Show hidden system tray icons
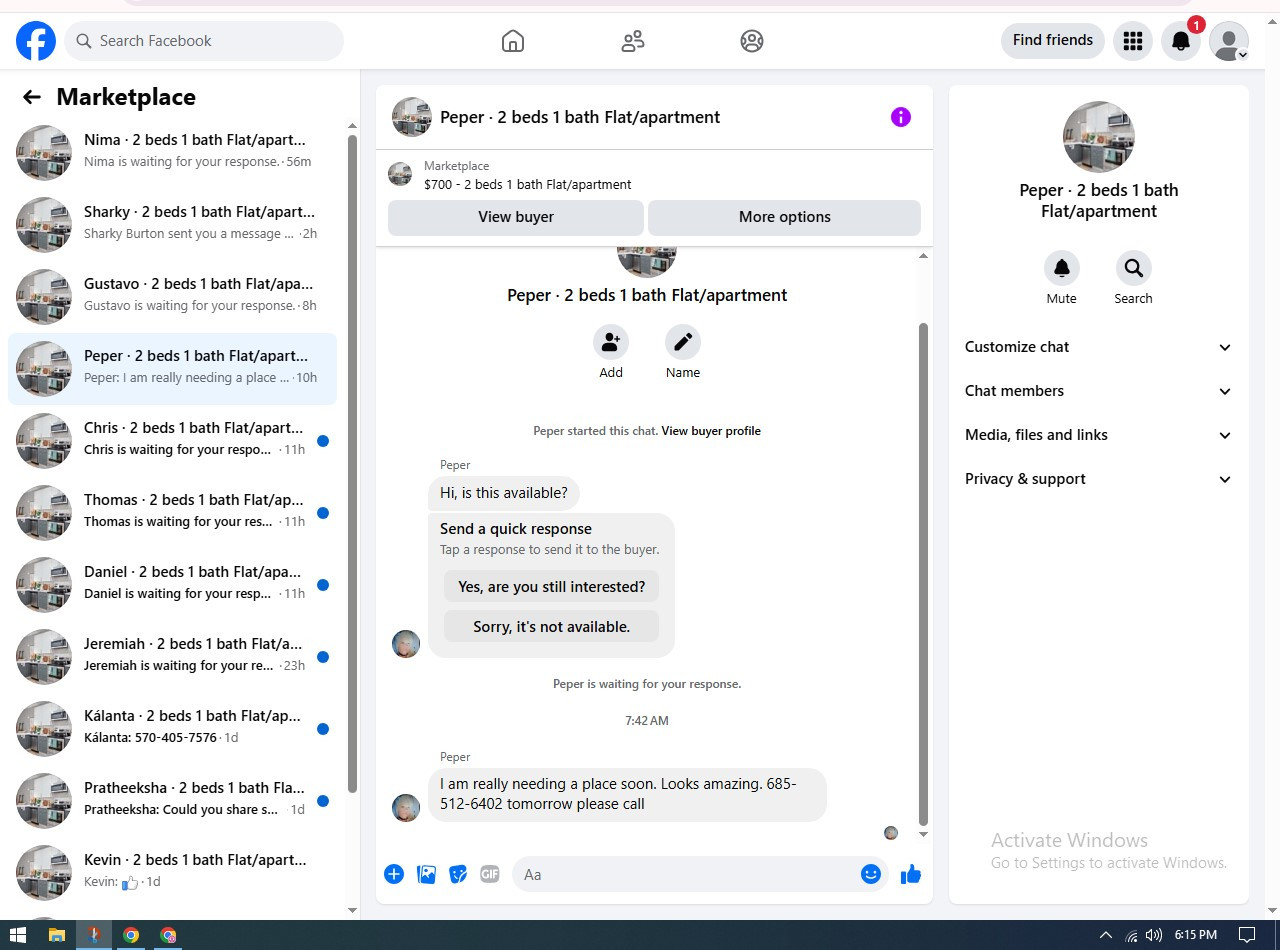 [1106, 935]
